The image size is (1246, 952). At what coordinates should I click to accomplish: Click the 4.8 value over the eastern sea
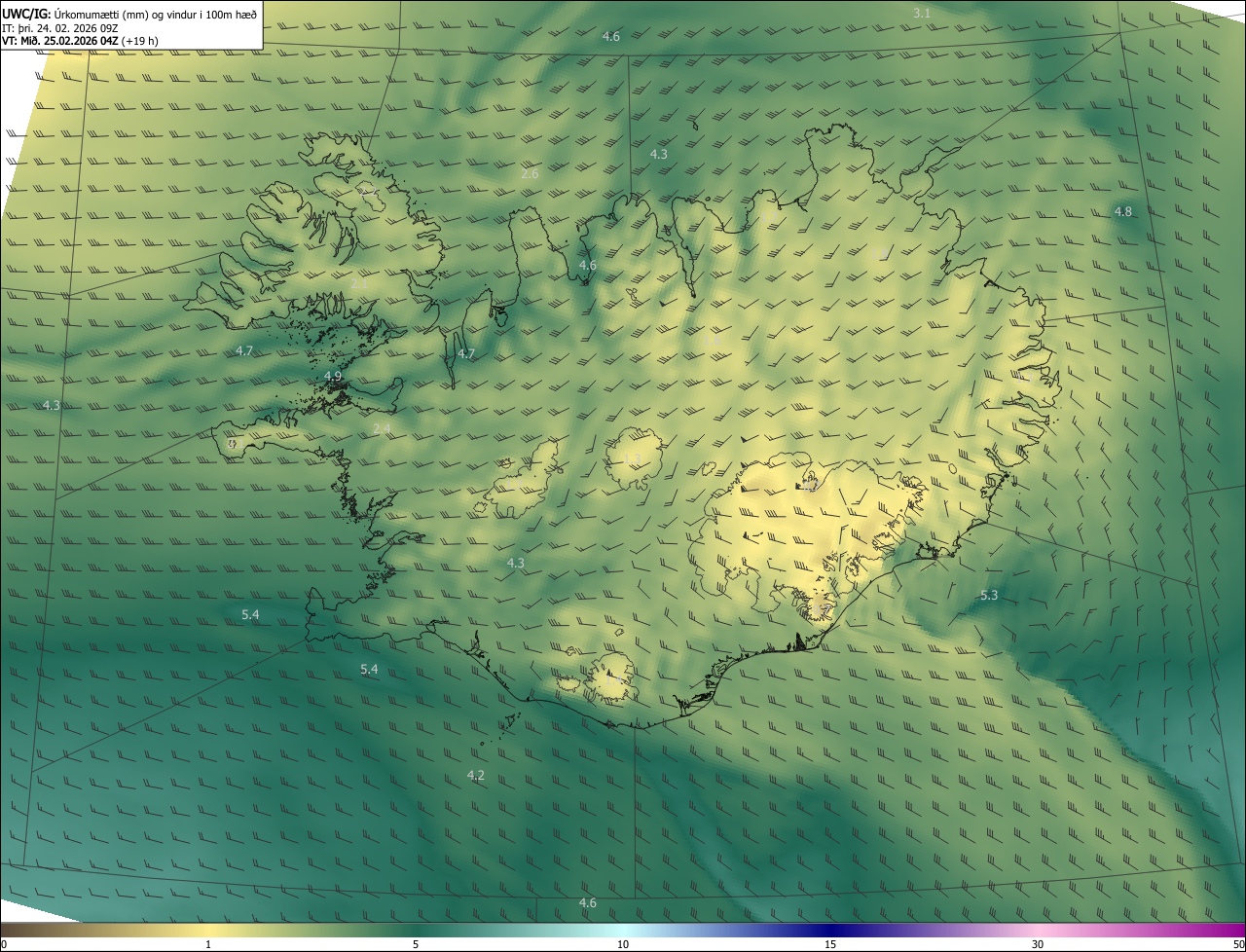pyautogui.click(x=1123, y=211)
